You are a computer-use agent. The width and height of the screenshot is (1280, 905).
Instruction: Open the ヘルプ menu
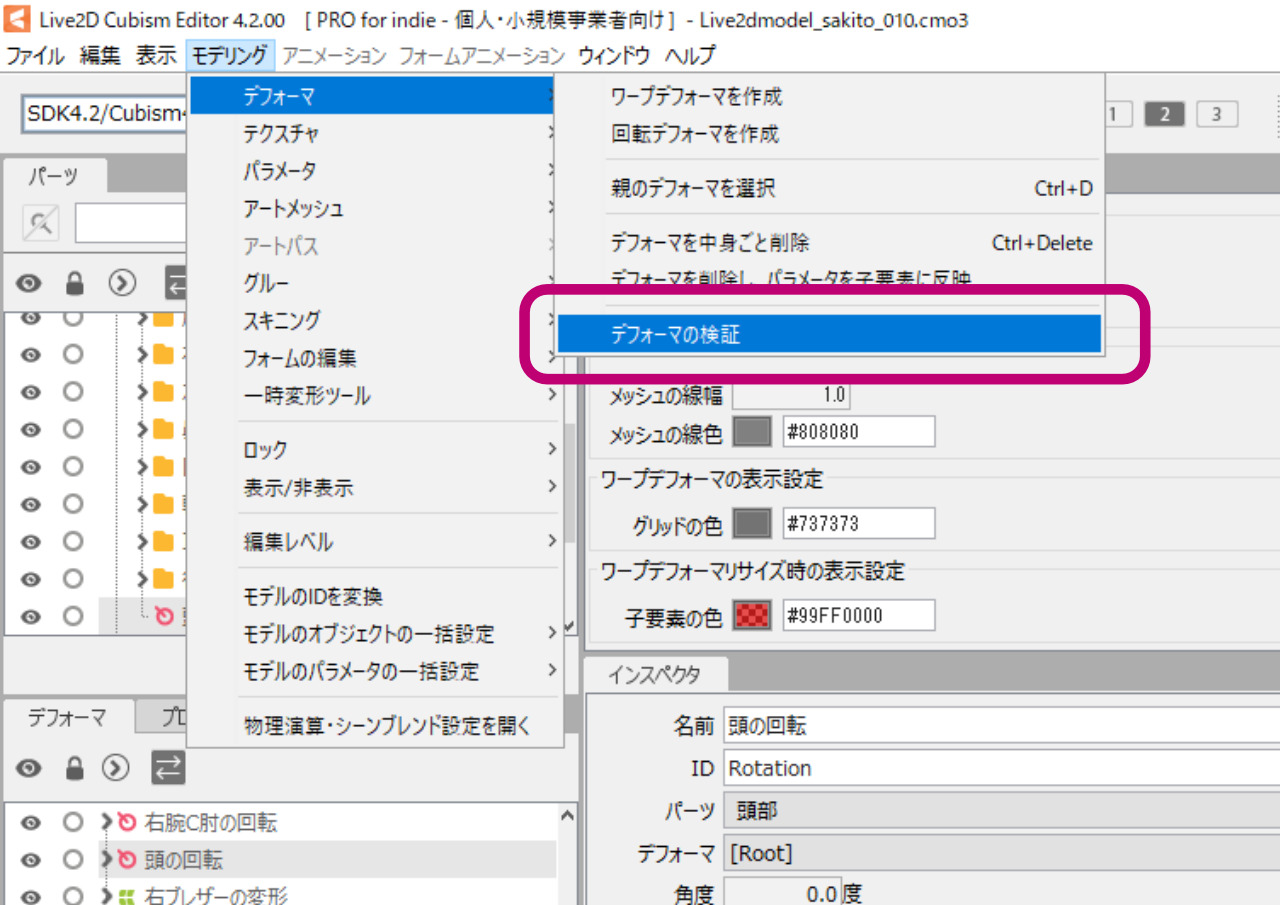(690, 56)
